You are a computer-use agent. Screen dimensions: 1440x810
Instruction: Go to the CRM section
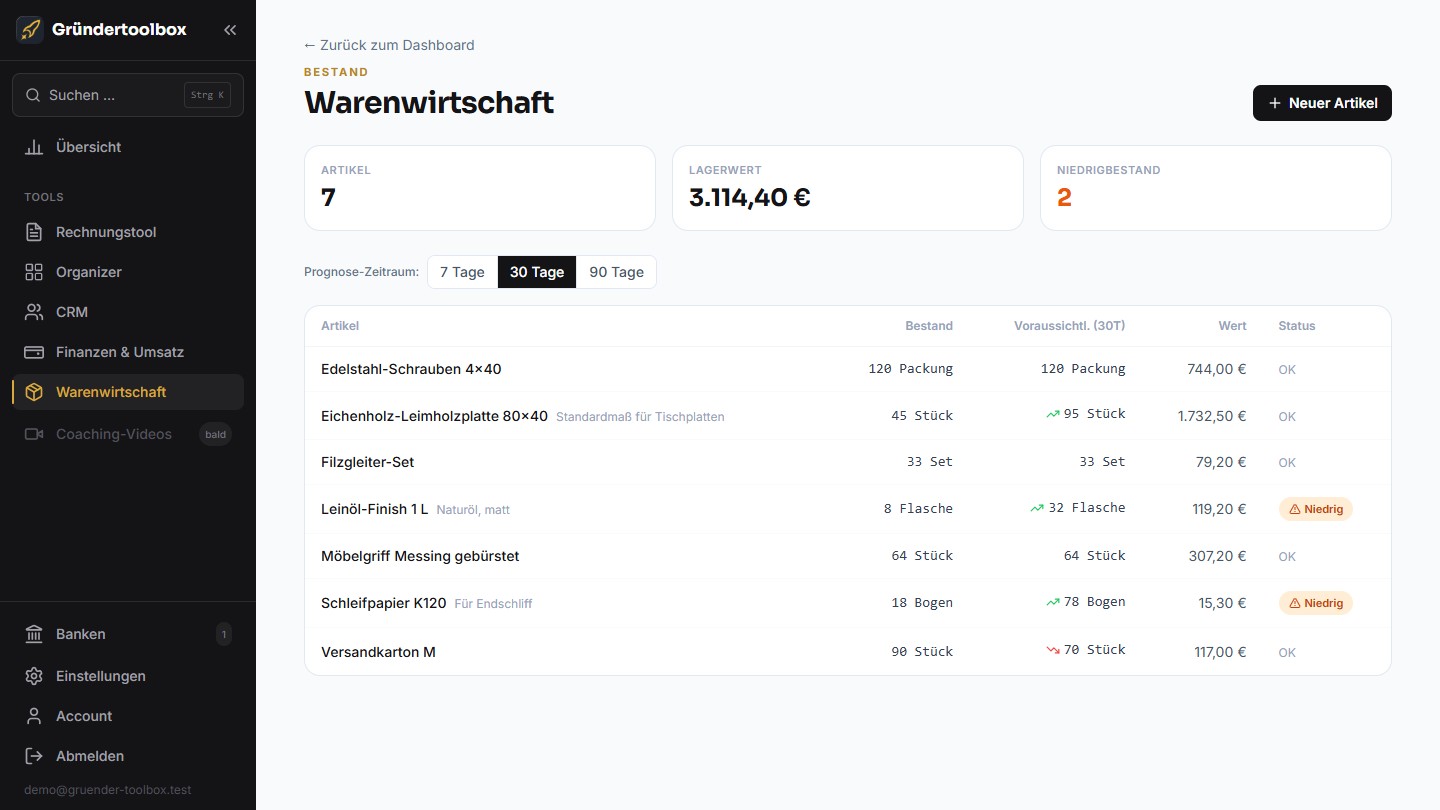128,312
